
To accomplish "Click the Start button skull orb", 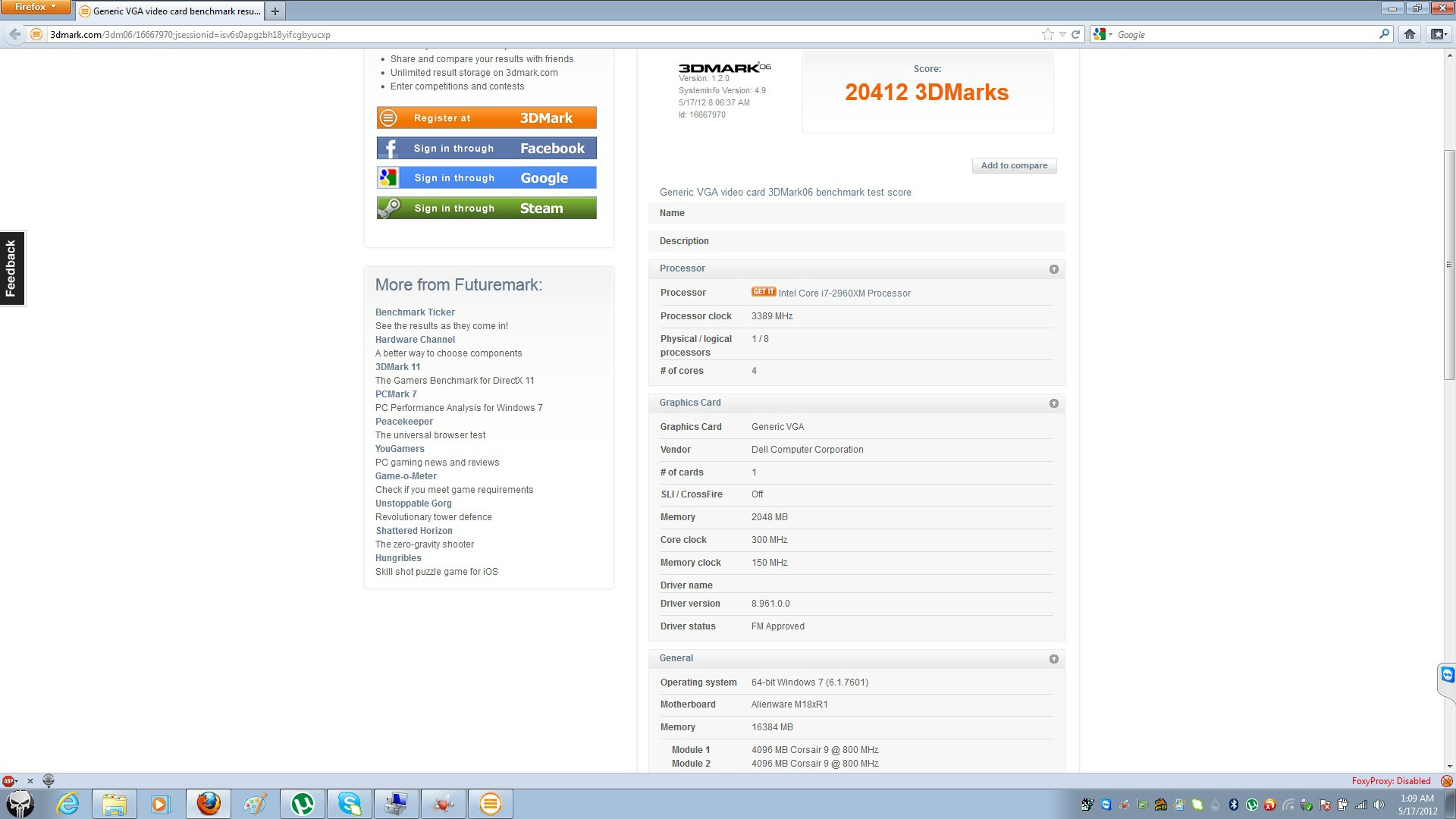I will pyautogui.click(x=20, y=804).
